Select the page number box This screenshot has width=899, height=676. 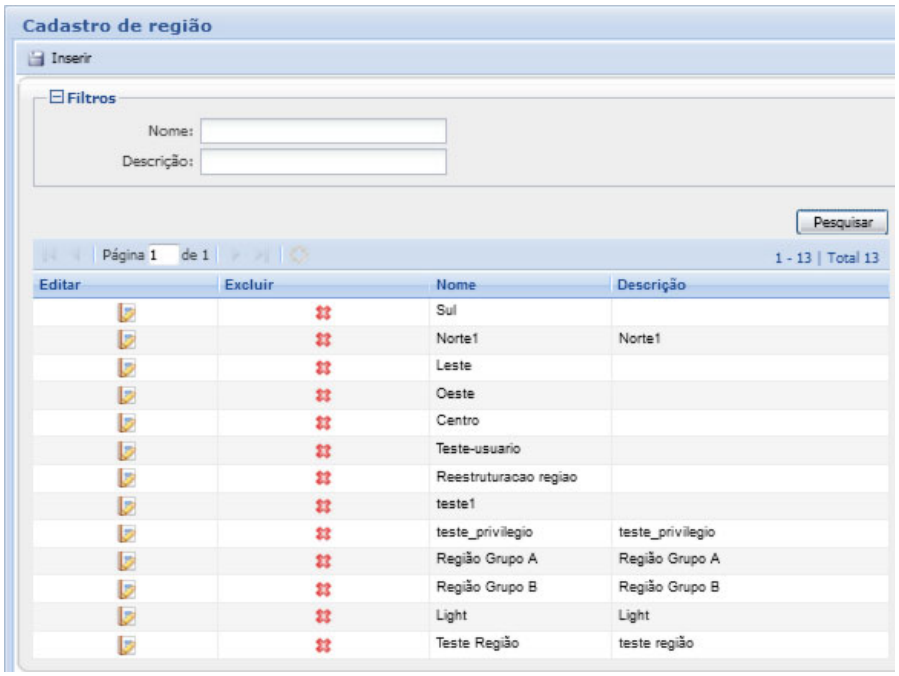(x=163, y=257)
